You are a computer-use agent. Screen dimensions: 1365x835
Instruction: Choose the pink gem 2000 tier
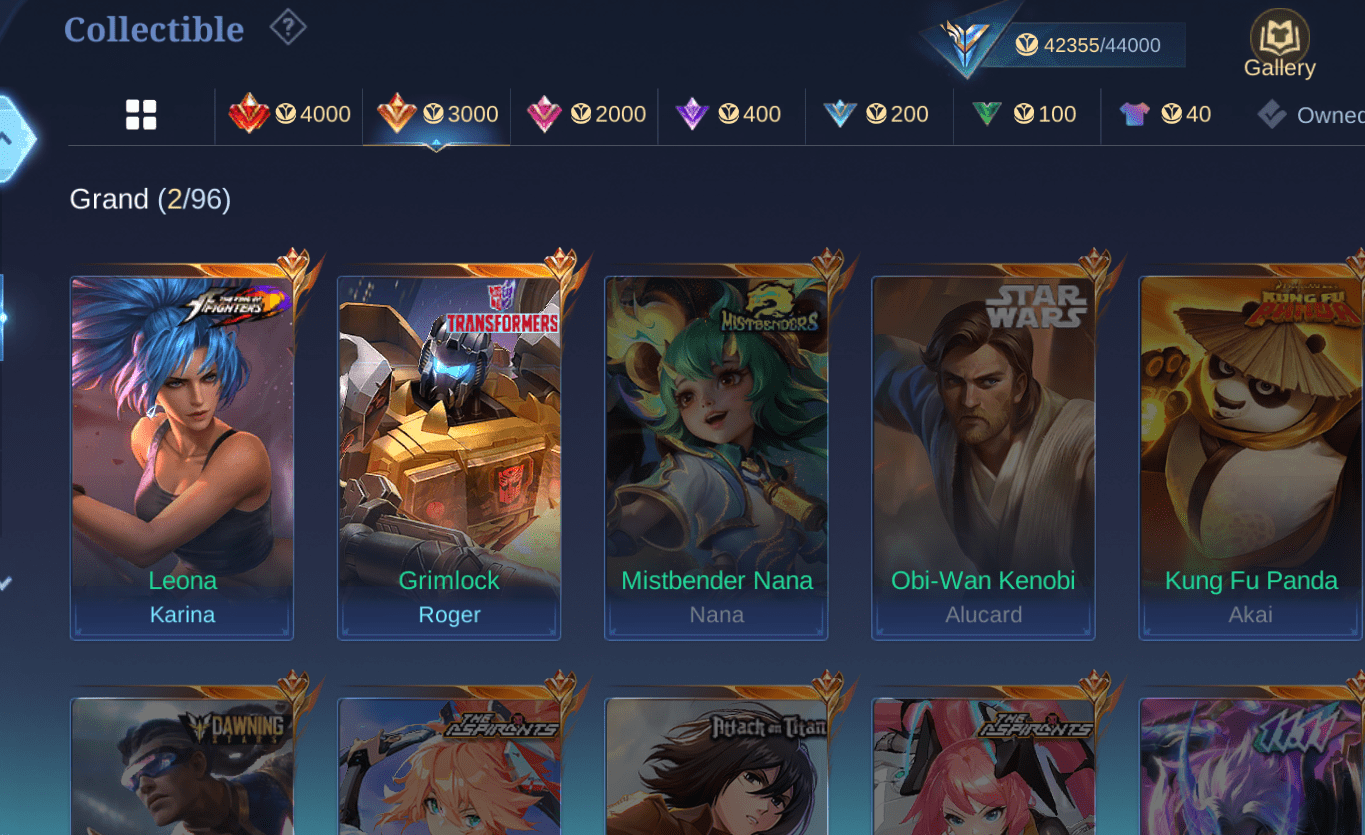585,114
